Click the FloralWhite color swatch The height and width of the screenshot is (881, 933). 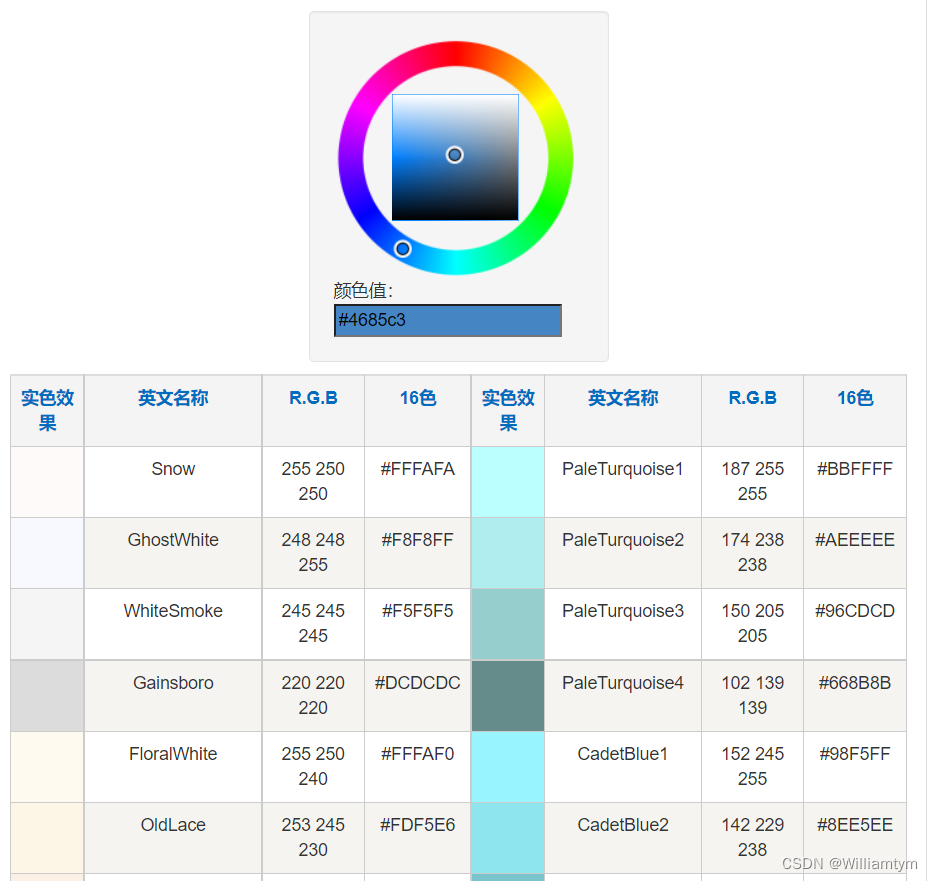(47, 767)
